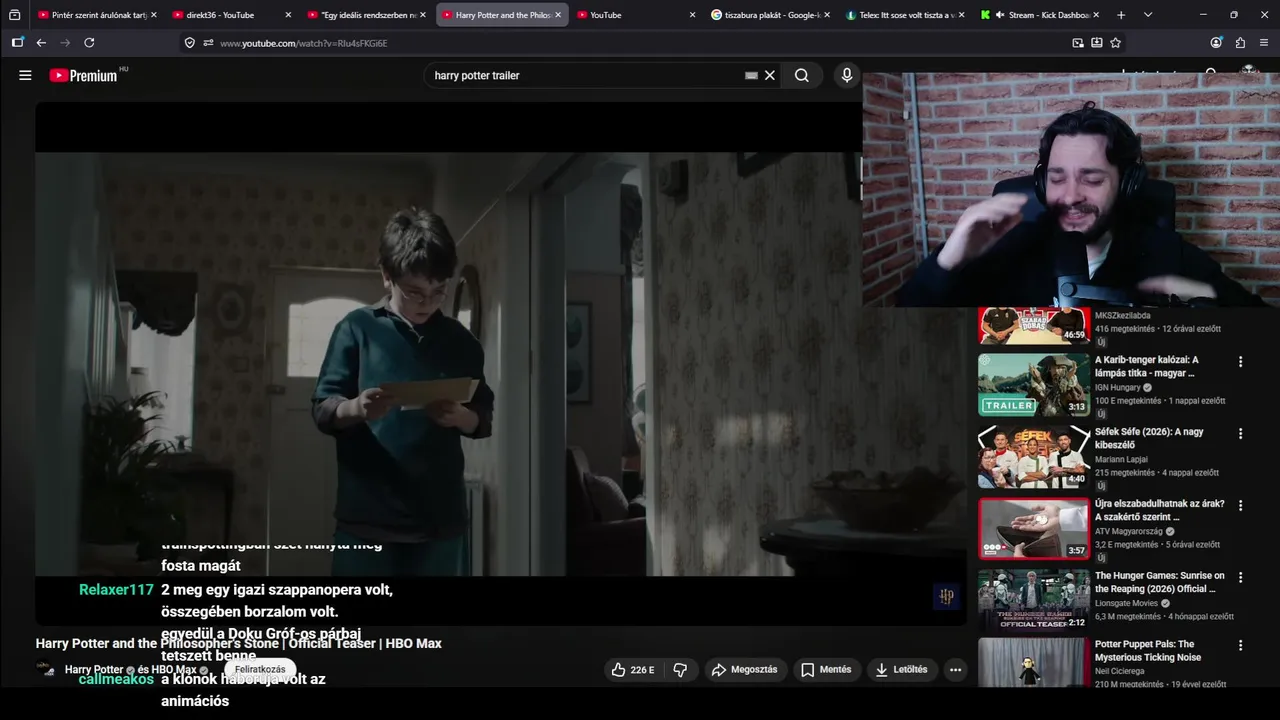Go to YouTube Premium home logo

point(84,75)
